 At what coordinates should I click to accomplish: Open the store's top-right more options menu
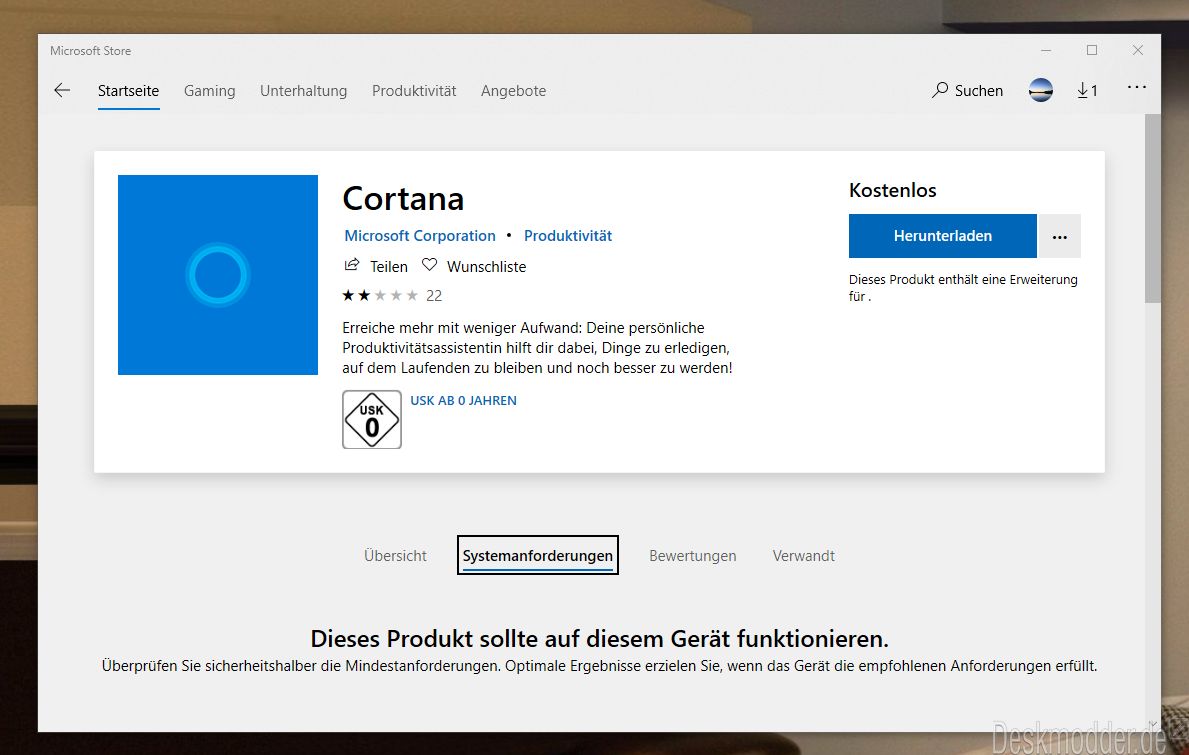[1137, 87]
